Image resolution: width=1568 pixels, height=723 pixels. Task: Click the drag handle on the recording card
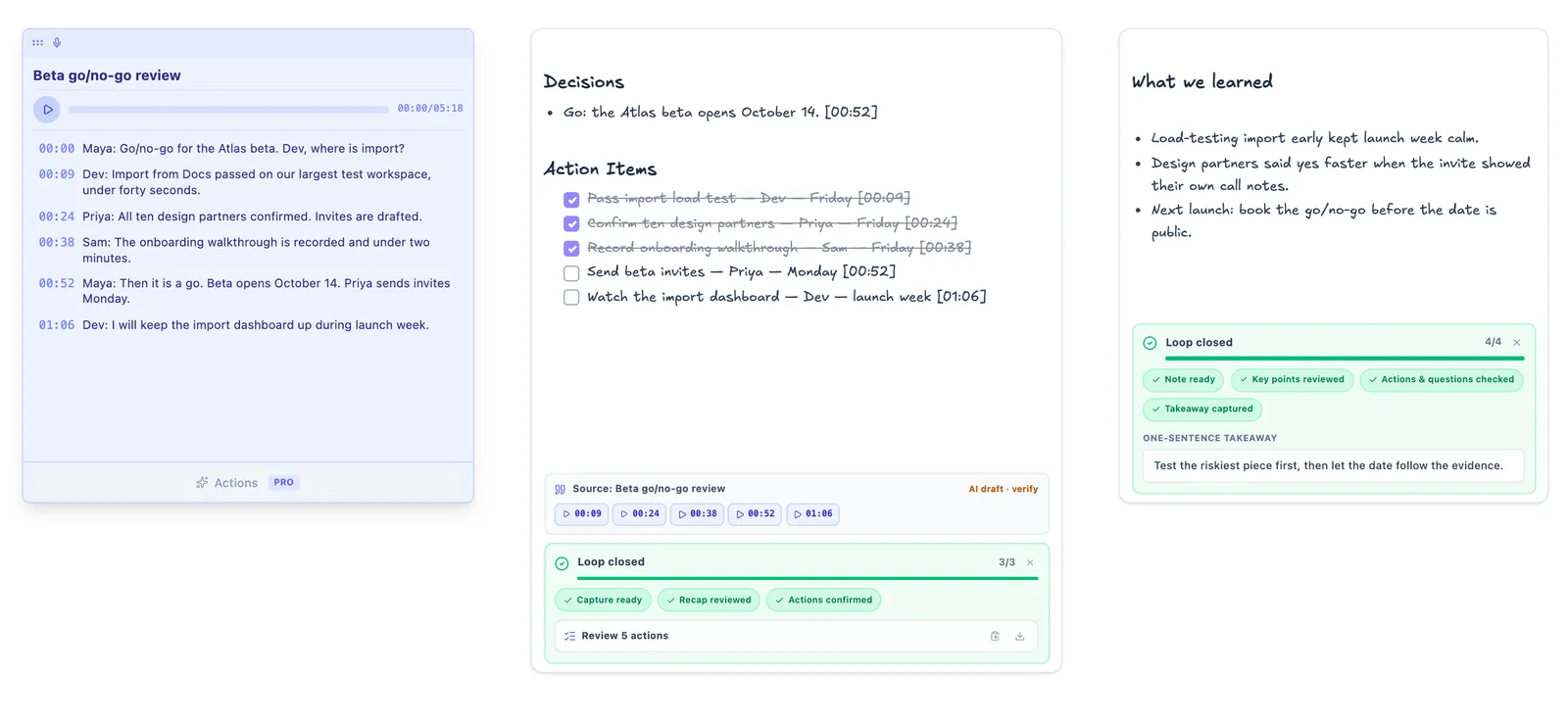pos(37,43)
